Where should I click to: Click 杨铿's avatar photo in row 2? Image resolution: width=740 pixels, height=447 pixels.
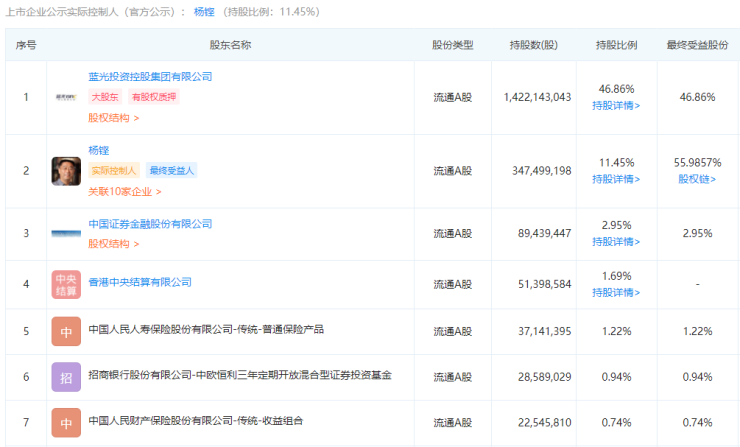66,171
